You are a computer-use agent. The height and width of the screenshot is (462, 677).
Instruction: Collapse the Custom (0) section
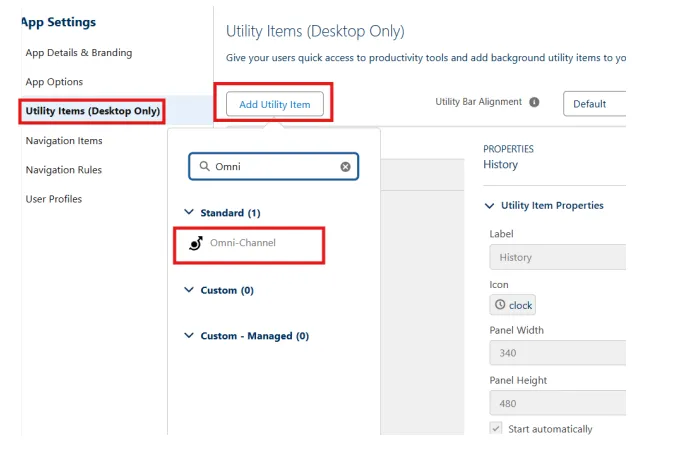click(x=189, y=290)
